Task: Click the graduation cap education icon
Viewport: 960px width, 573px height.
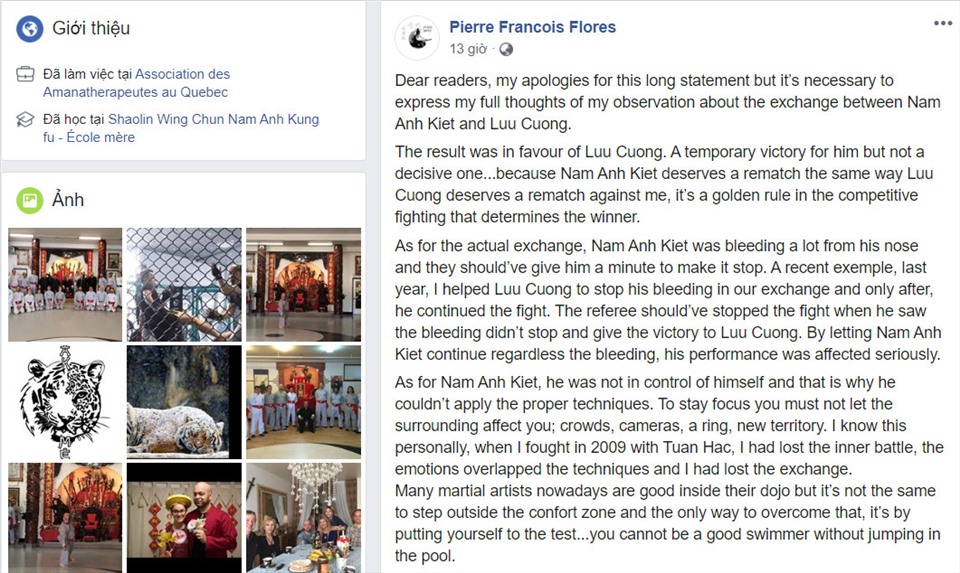Action: tap(25, 119)
